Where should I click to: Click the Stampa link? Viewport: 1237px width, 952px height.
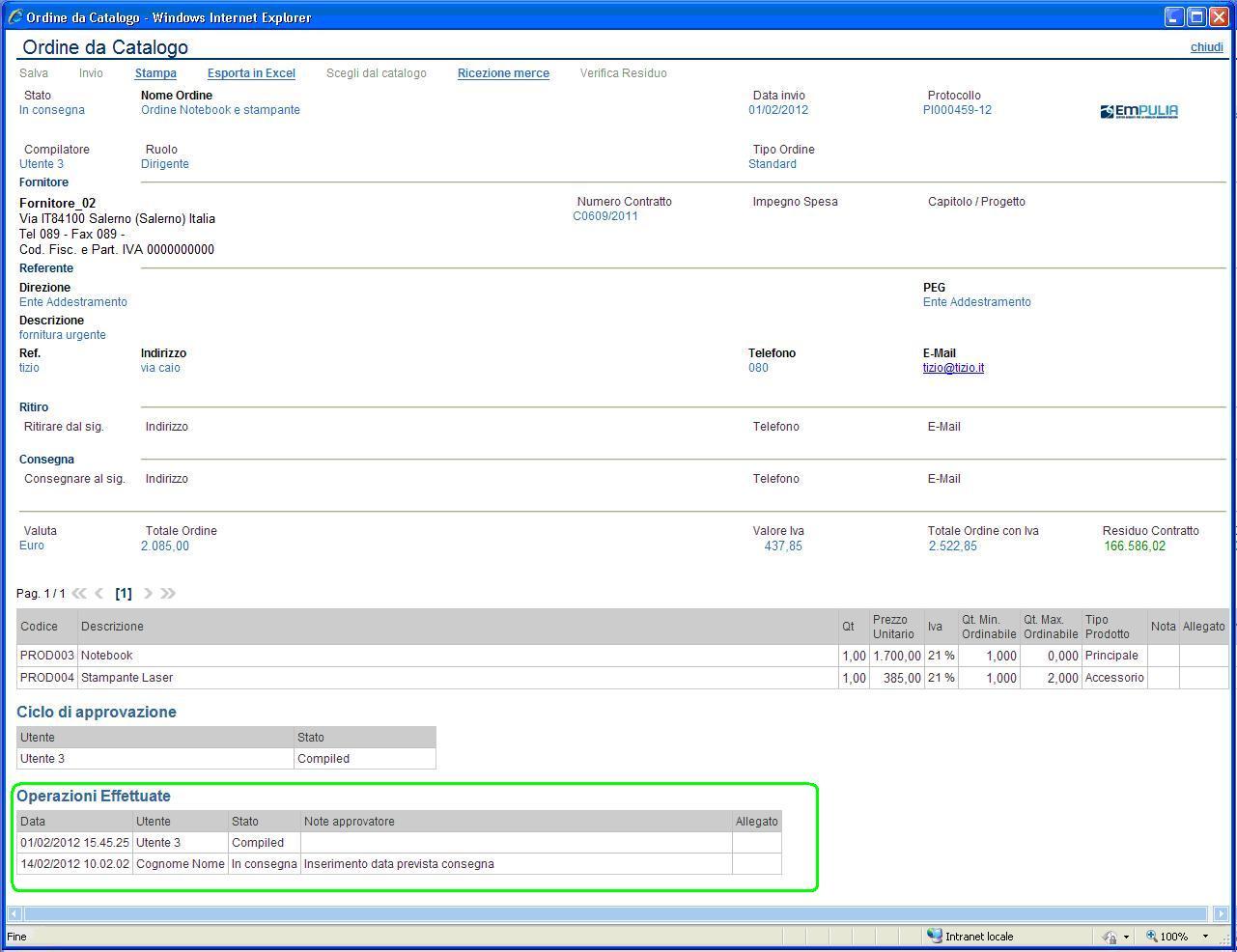point(155,73)
